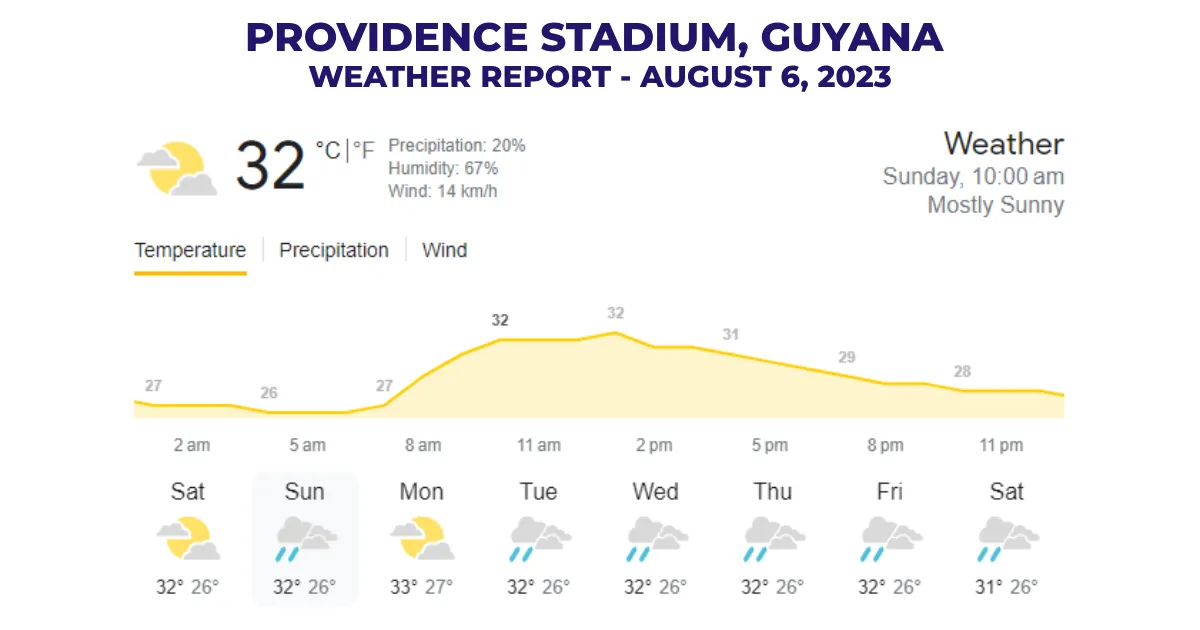Click Friday's rain cloud icon

[890, 538]
